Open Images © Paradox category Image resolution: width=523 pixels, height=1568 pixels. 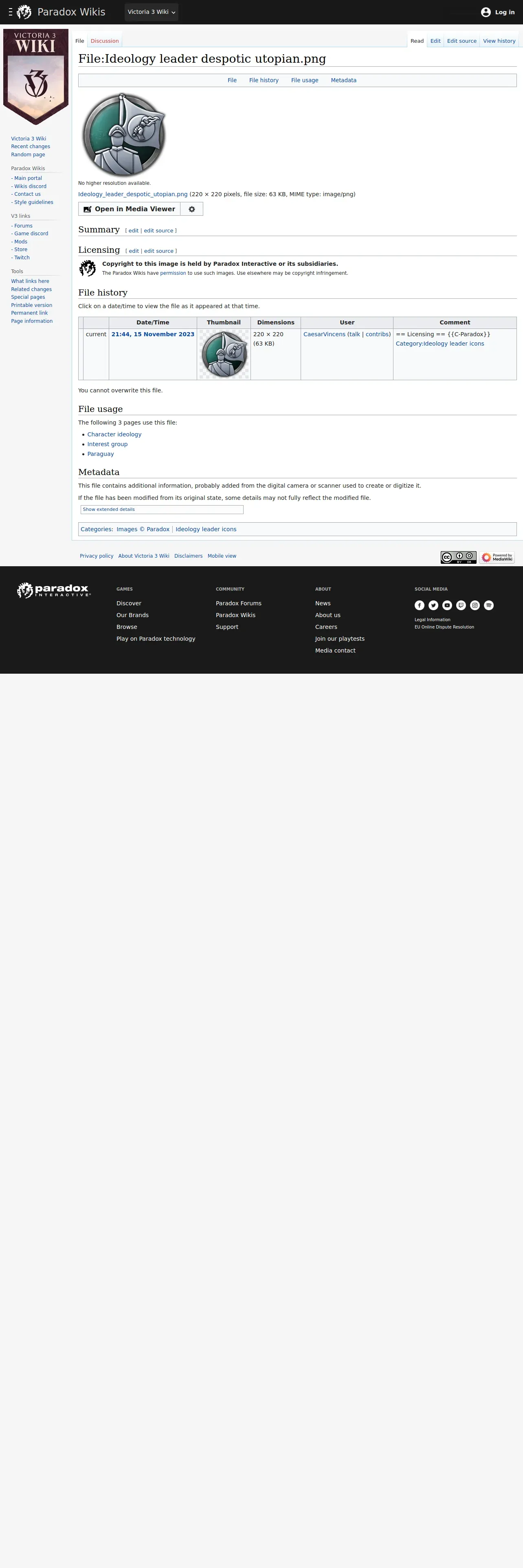(143, 530)
